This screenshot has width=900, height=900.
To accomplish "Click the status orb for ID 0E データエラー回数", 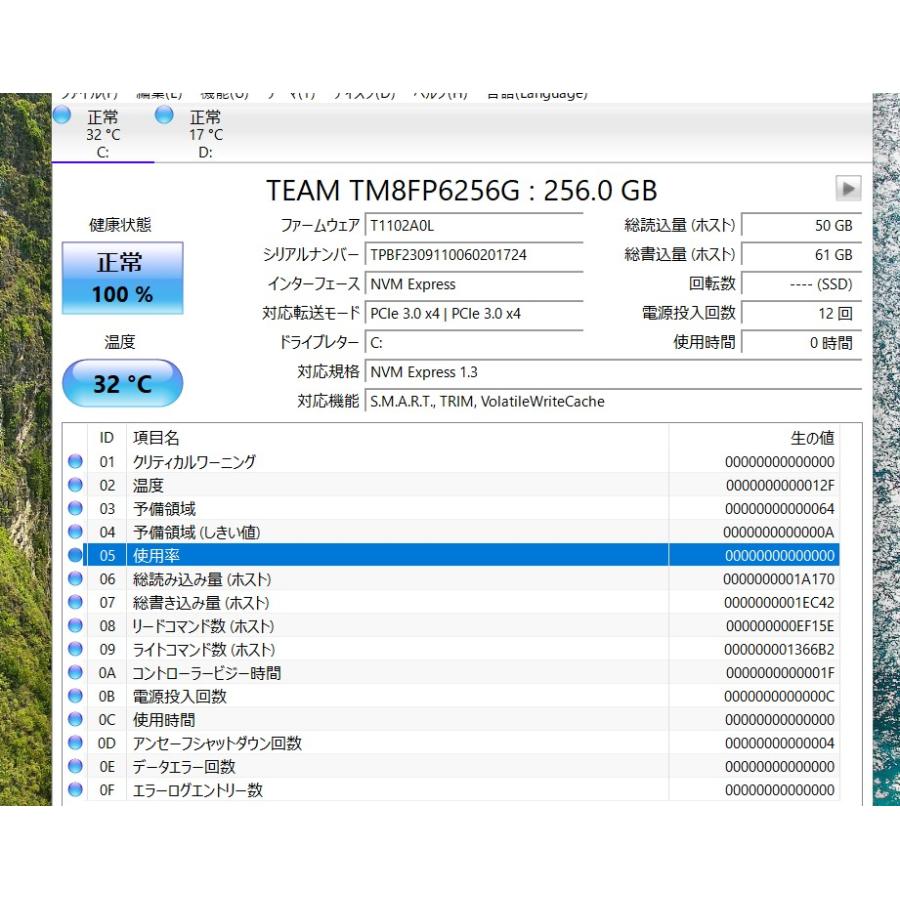I will pos(75,766).
